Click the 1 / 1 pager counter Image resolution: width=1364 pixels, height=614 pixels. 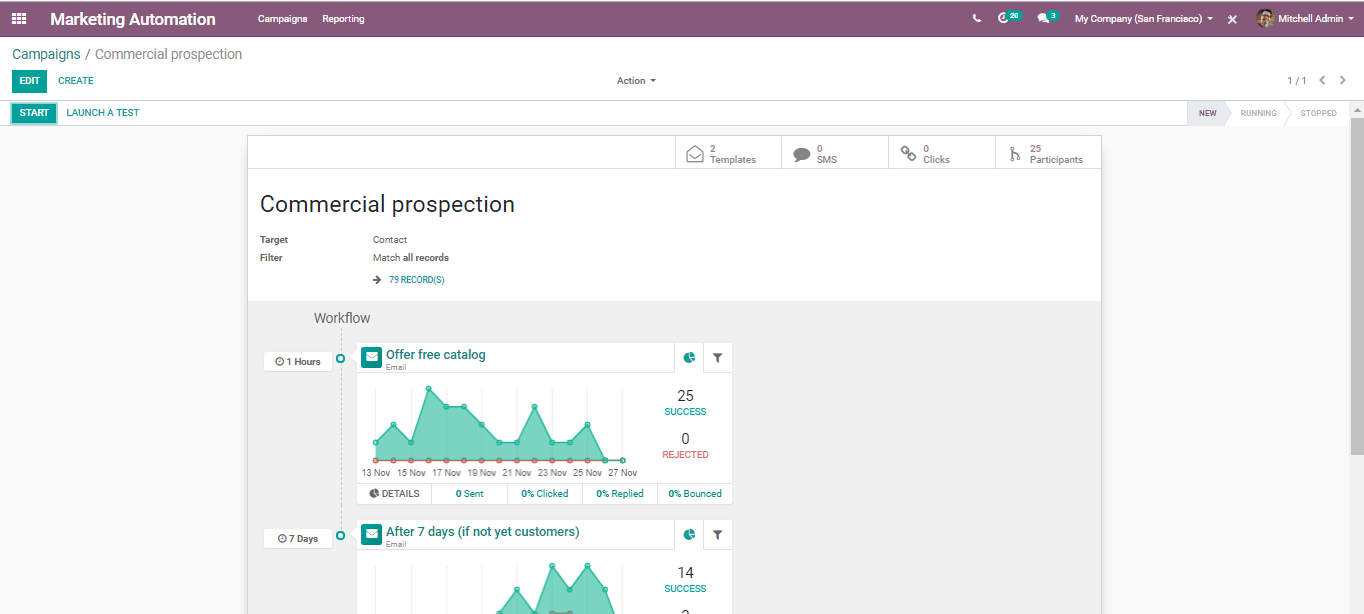click(x=1297, y=81)
